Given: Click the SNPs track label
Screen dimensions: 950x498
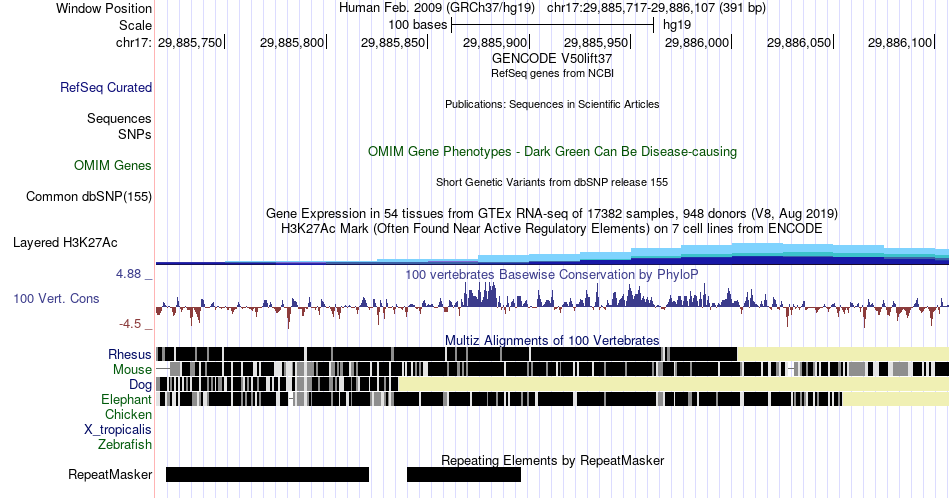Looking at the screenshot, I should click(135, 134).
